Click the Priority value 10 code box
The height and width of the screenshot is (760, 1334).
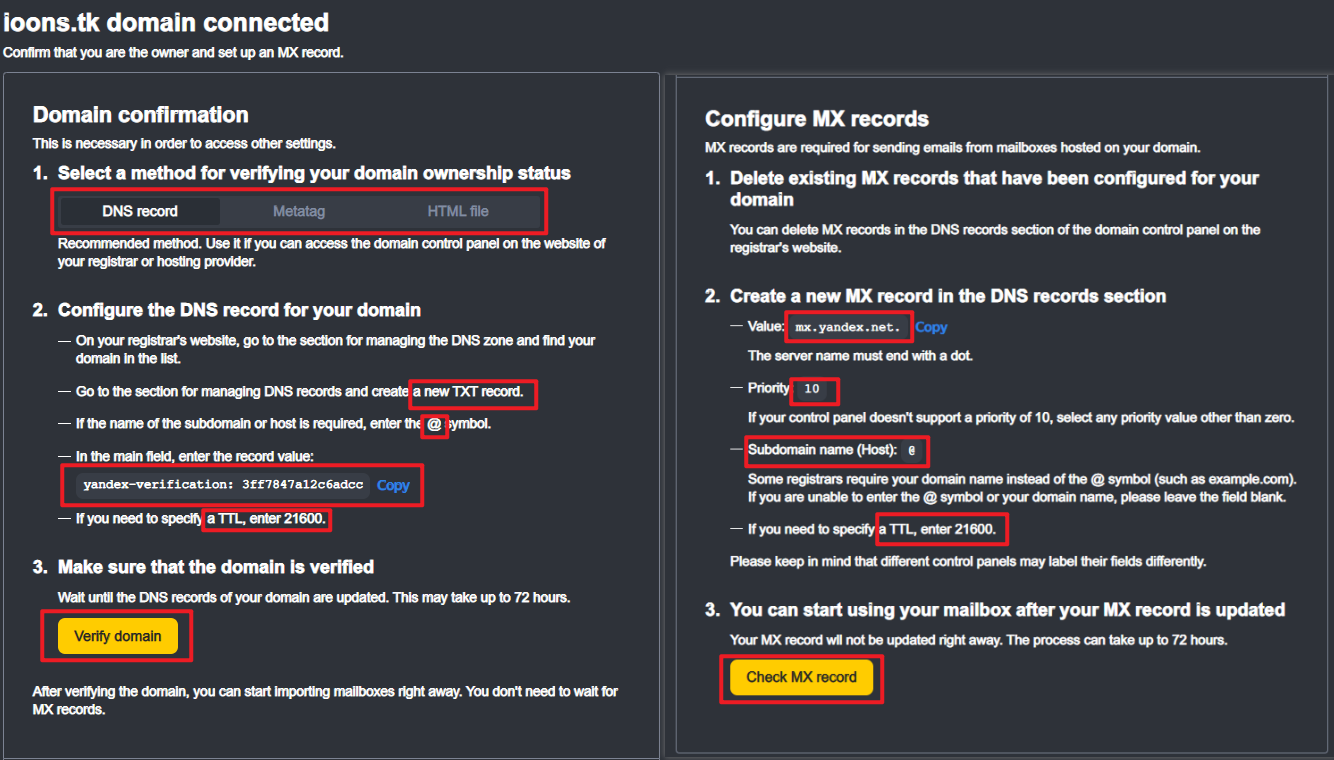(812, 389)
